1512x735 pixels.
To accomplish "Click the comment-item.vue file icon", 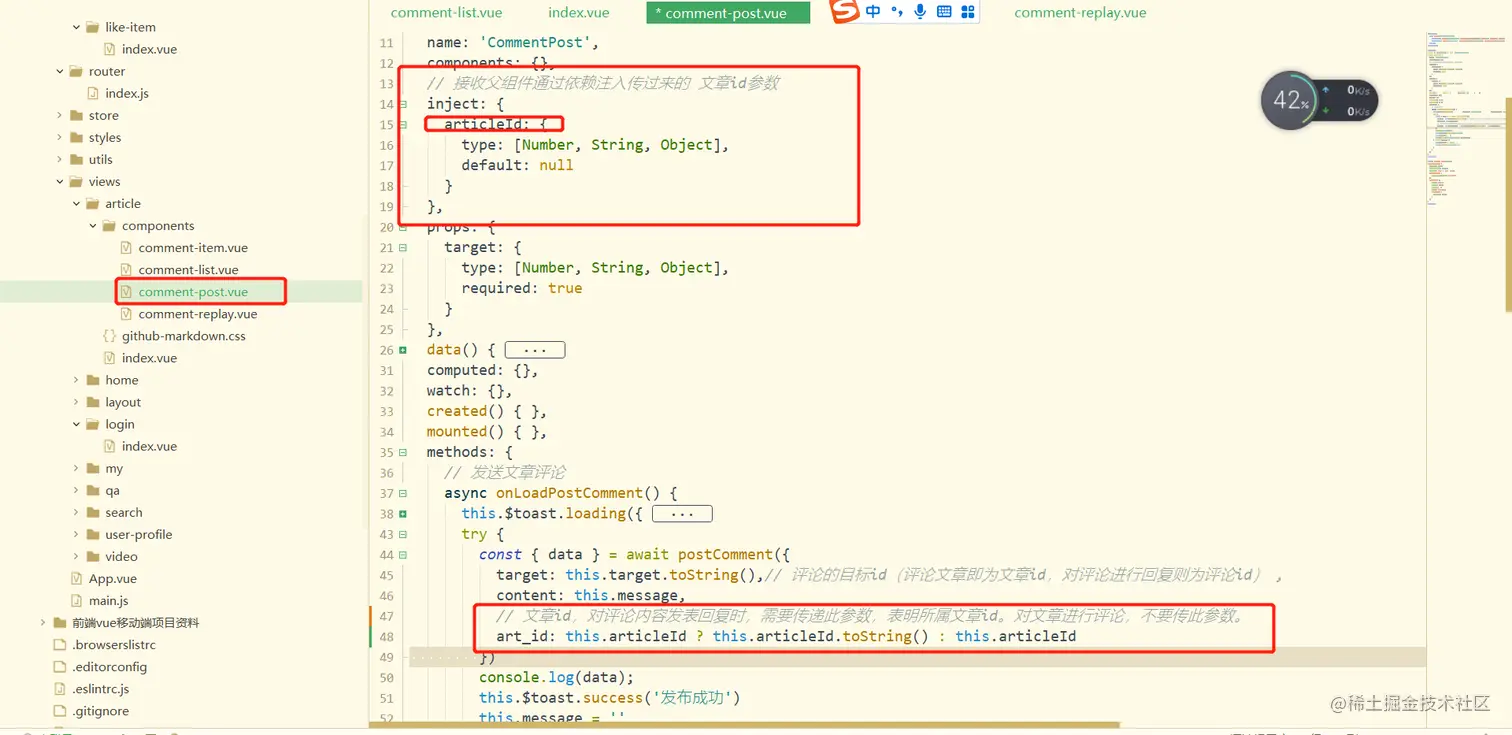I will click(x=127, y=247).
